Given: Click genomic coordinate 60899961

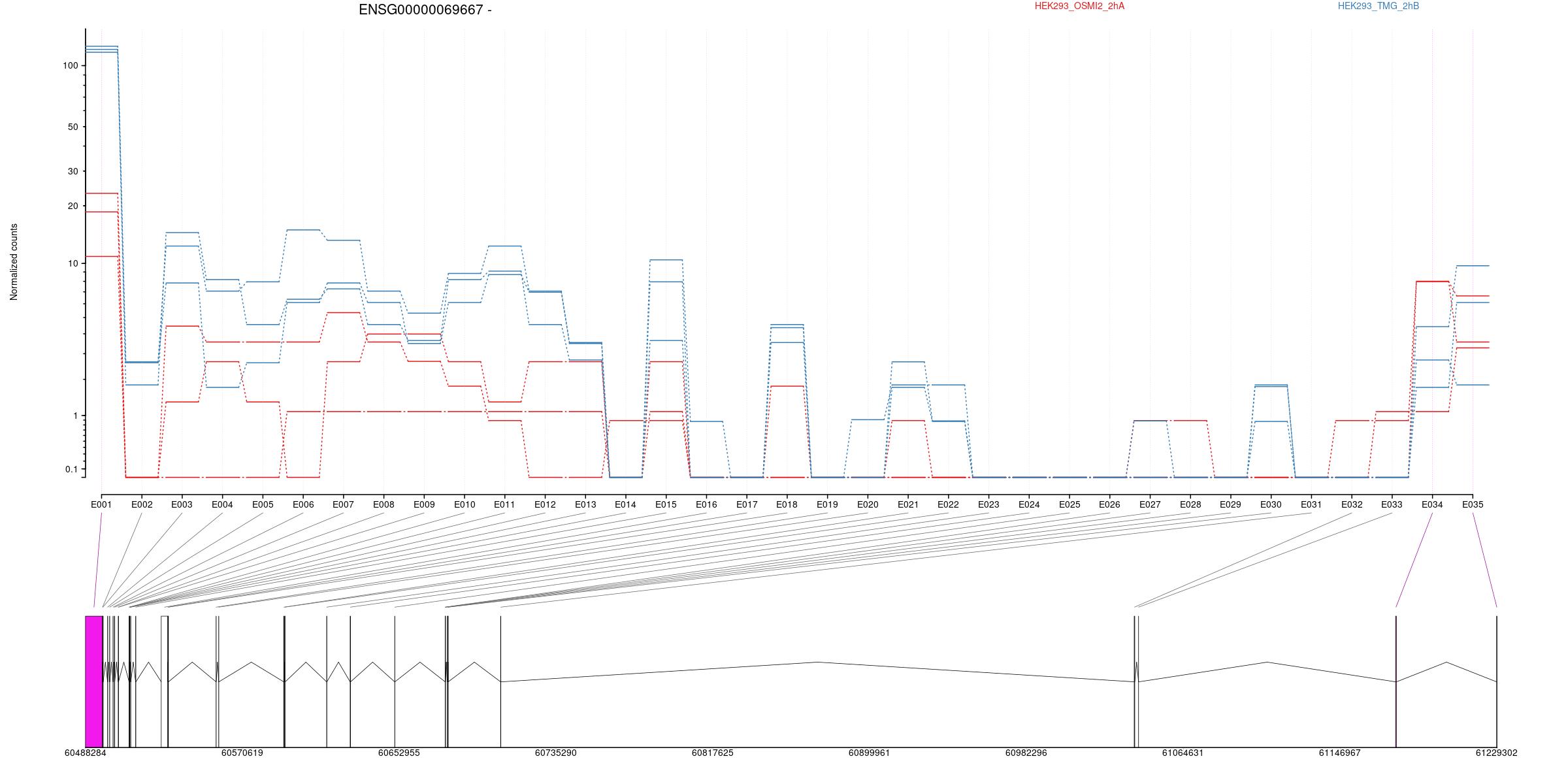Looking at the screenshot, I should click(870, 753).
